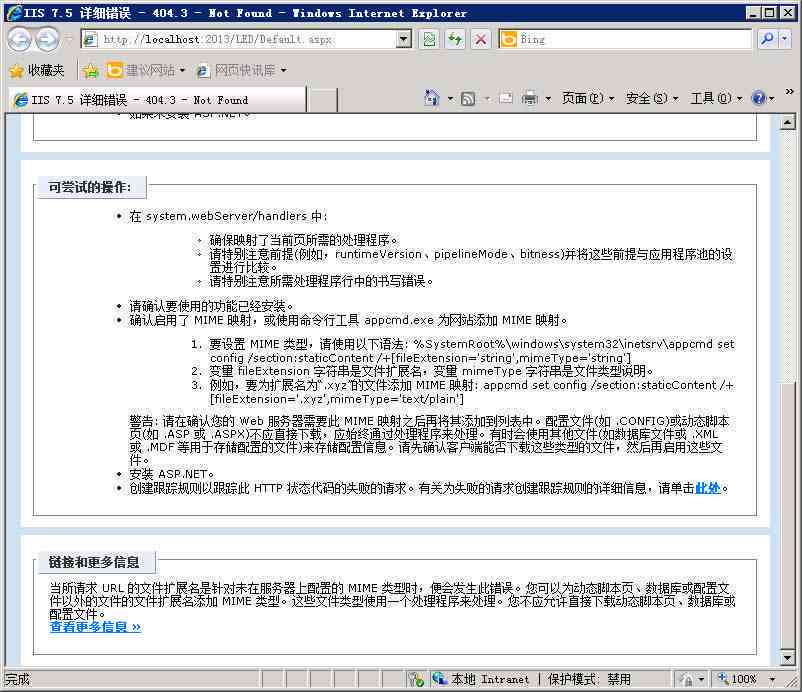802x692 pixels.
Task: Click the 100% zoom level button
Action: (738, 679)
